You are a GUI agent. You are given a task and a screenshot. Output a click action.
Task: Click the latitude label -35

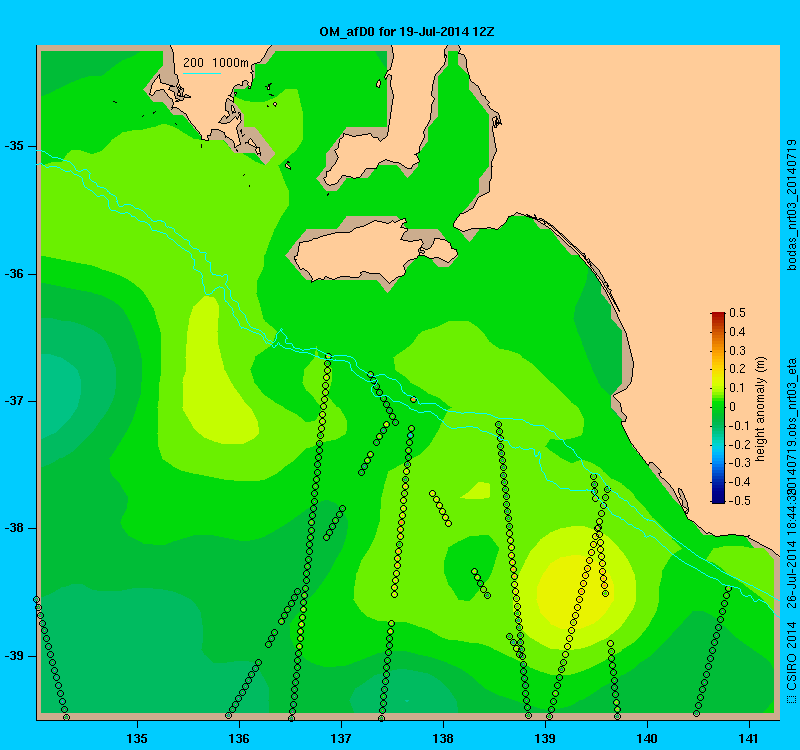pos(14,146)
